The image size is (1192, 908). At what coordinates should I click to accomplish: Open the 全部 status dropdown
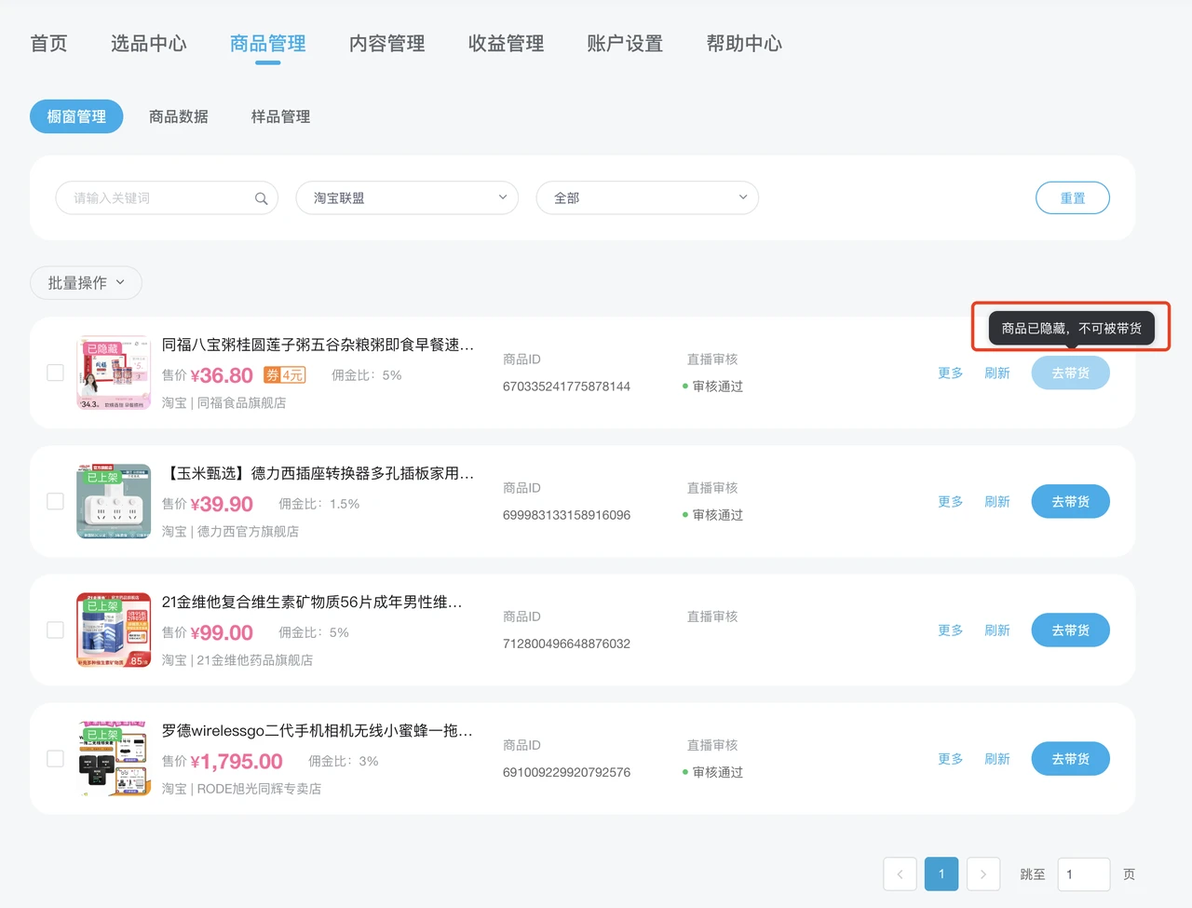[x=647, y=198]
